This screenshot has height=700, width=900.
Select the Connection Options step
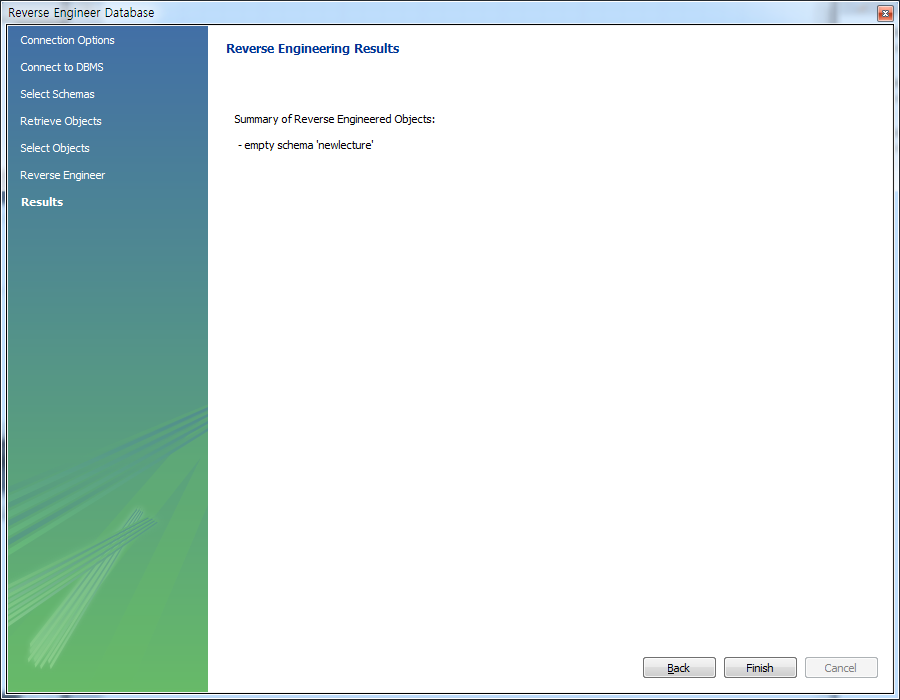[67, 40]
